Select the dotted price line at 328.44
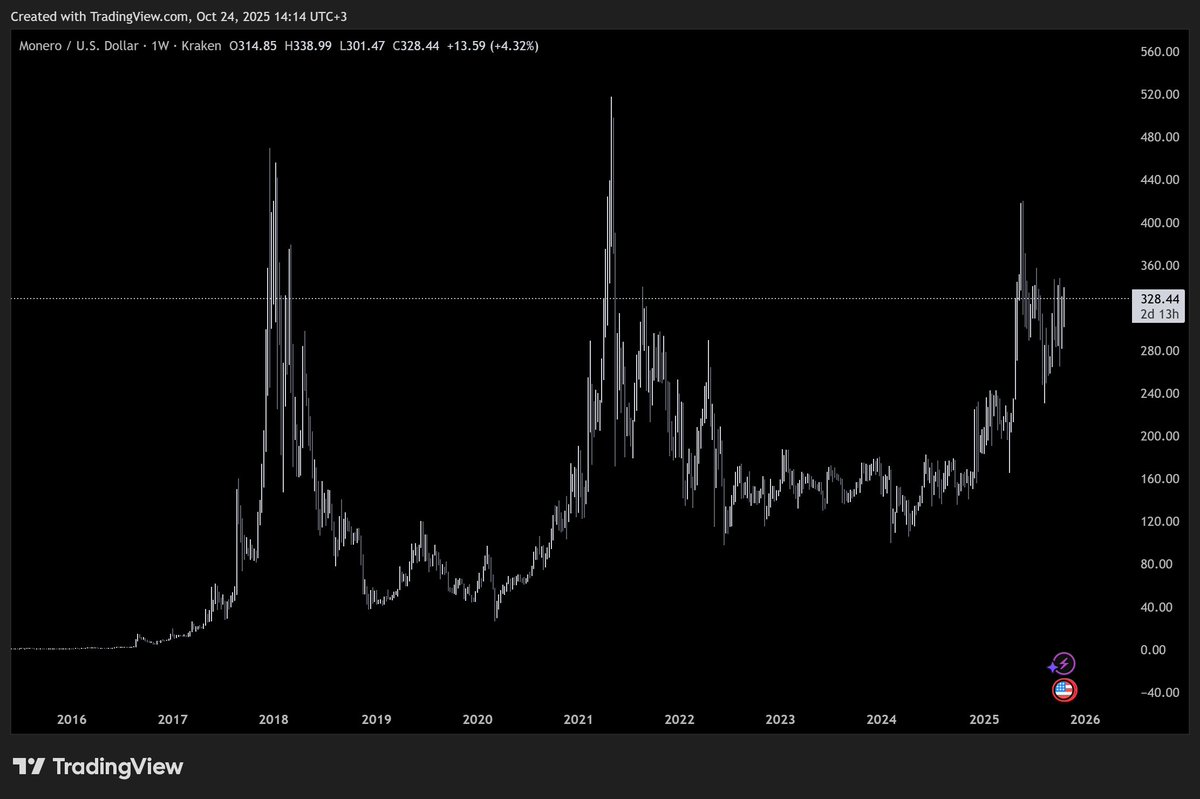 600,297
